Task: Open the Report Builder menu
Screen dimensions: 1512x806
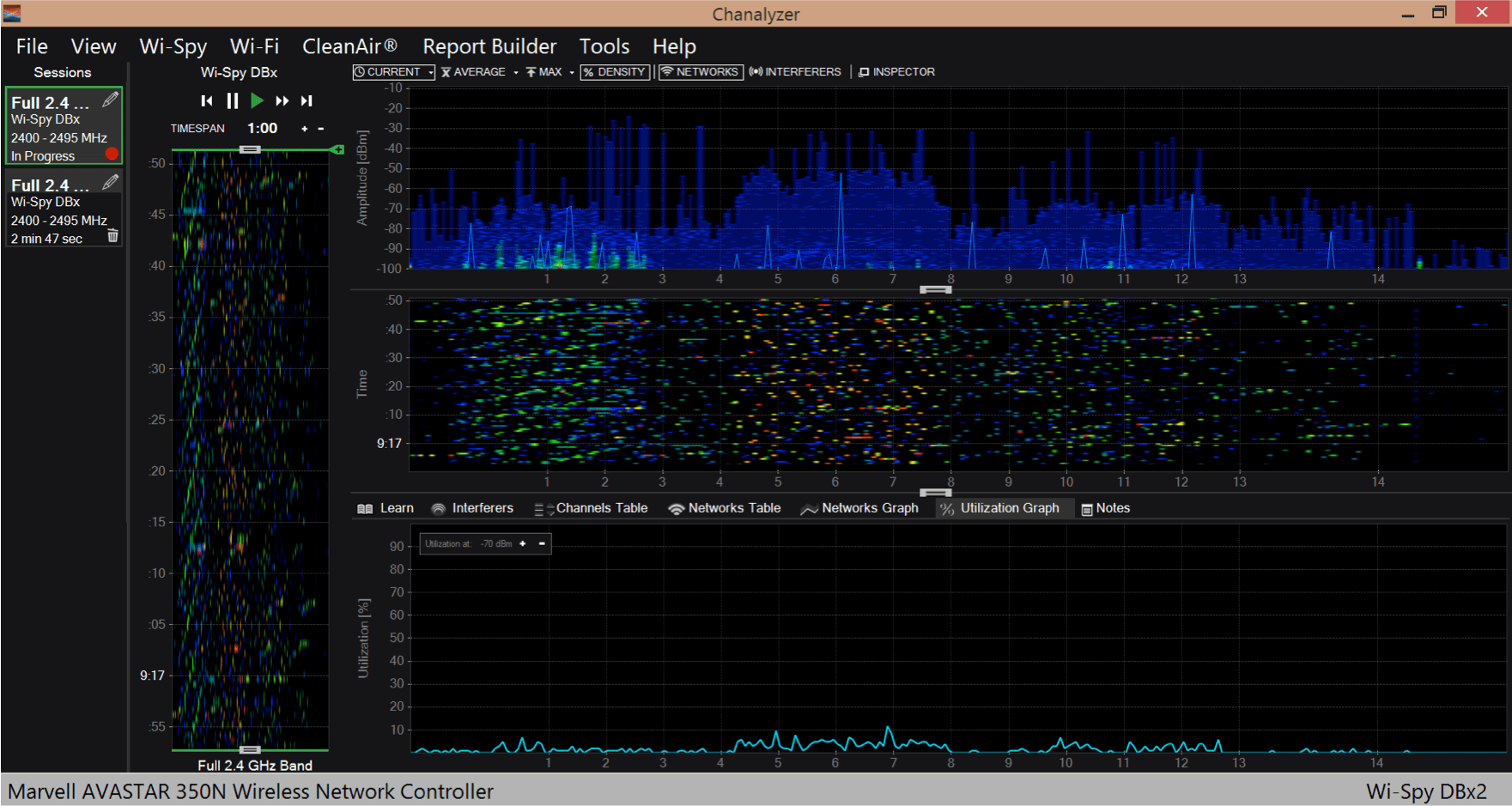Action: [x=489, y=46]
